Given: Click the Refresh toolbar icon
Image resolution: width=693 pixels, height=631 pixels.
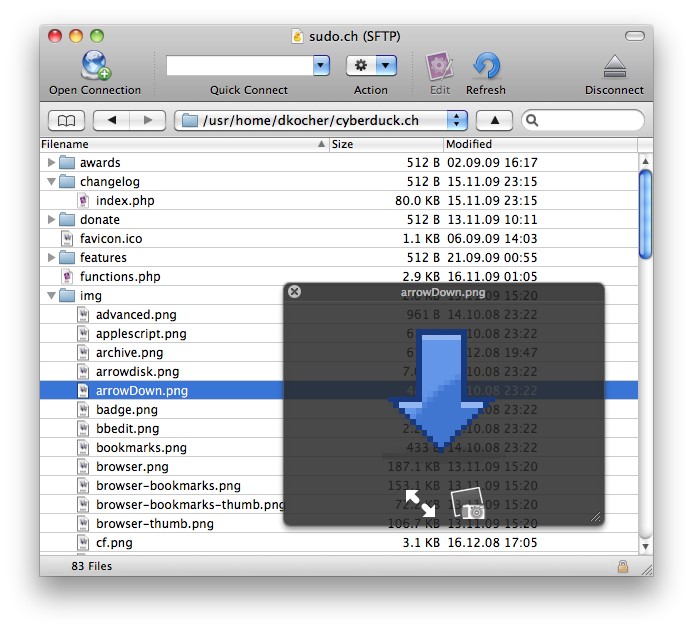Looking at the screenshot, I should (485, 66).
